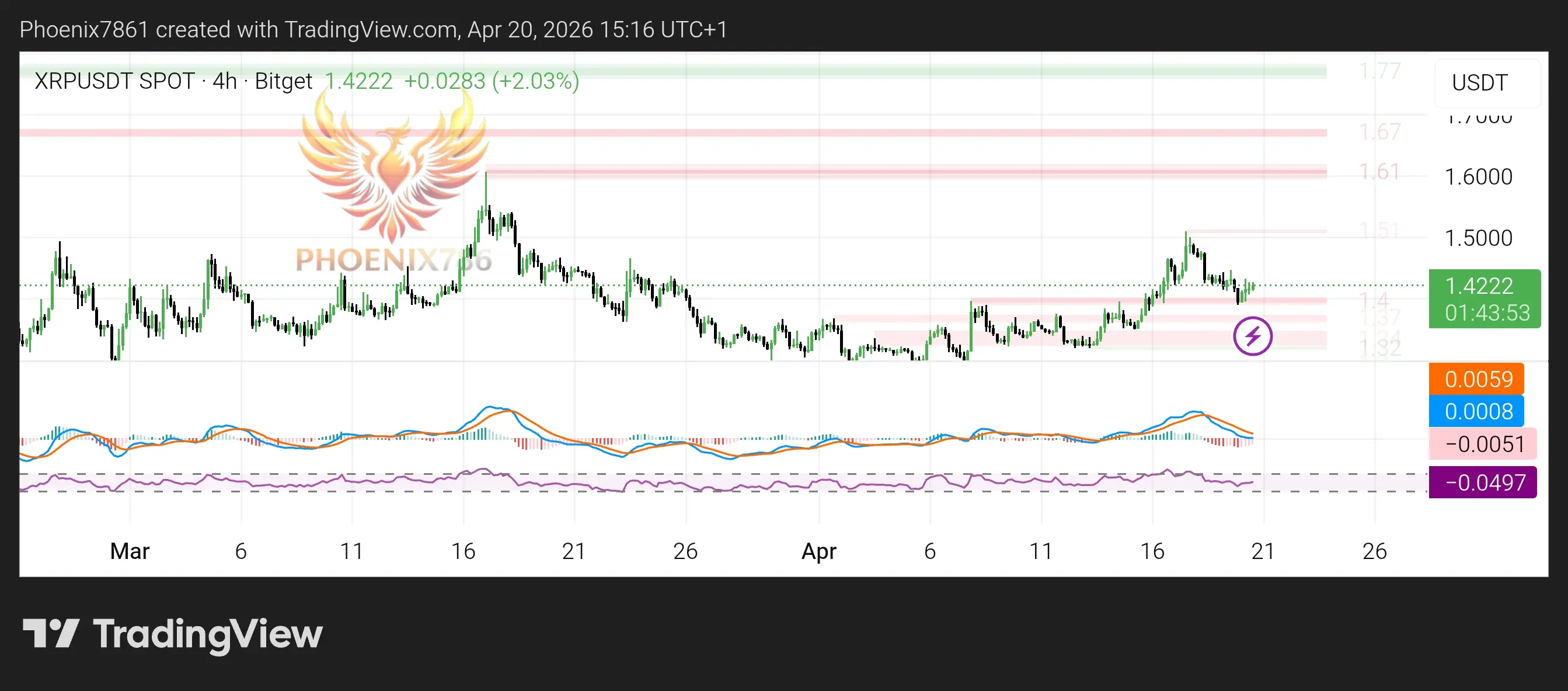Click the 1.61 red resistance zone label
The height and width of the screenshot is (691, 1568).
tap(1379, 172)
